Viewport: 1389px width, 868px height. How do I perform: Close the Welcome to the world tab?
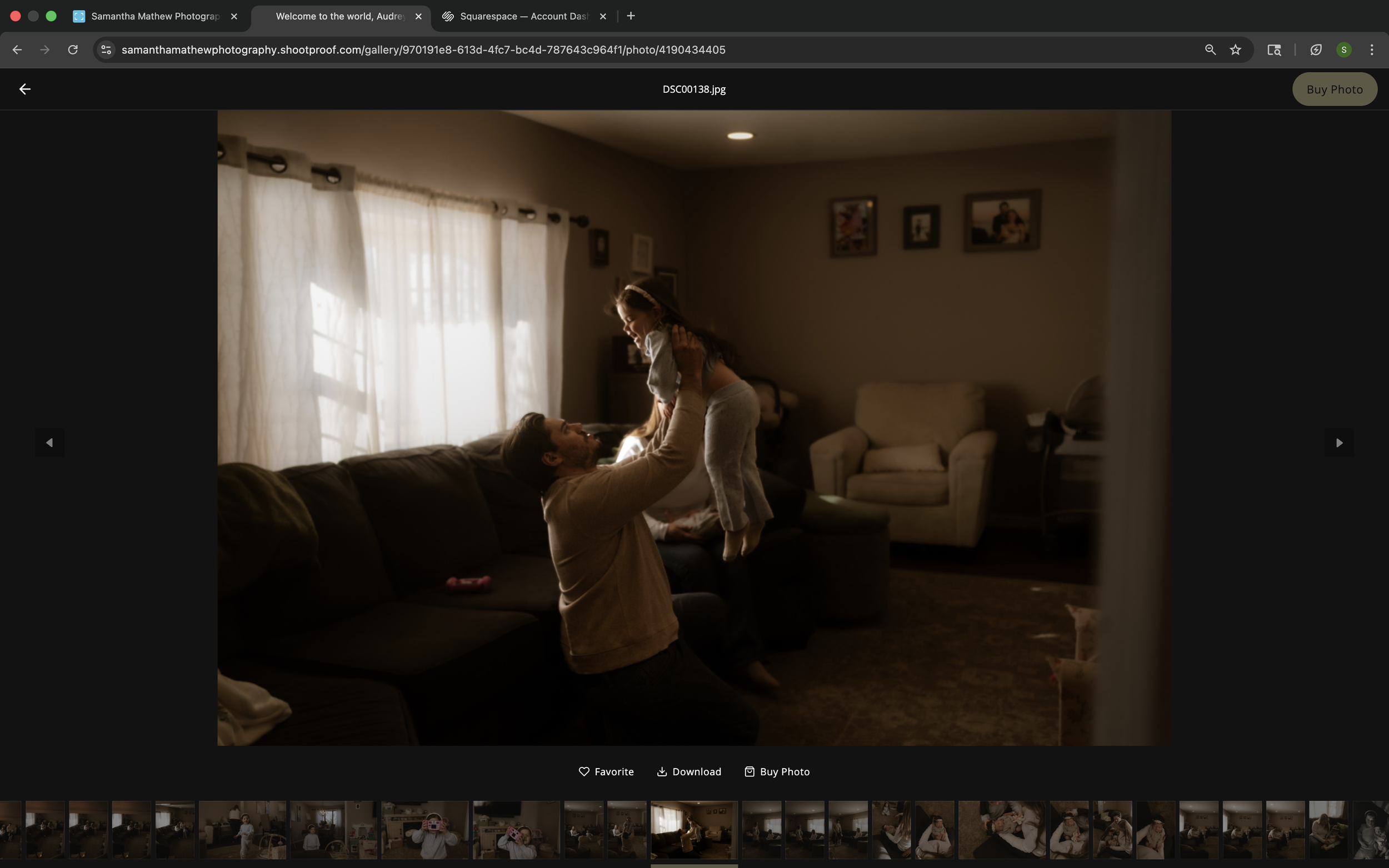tap(418, 16)
